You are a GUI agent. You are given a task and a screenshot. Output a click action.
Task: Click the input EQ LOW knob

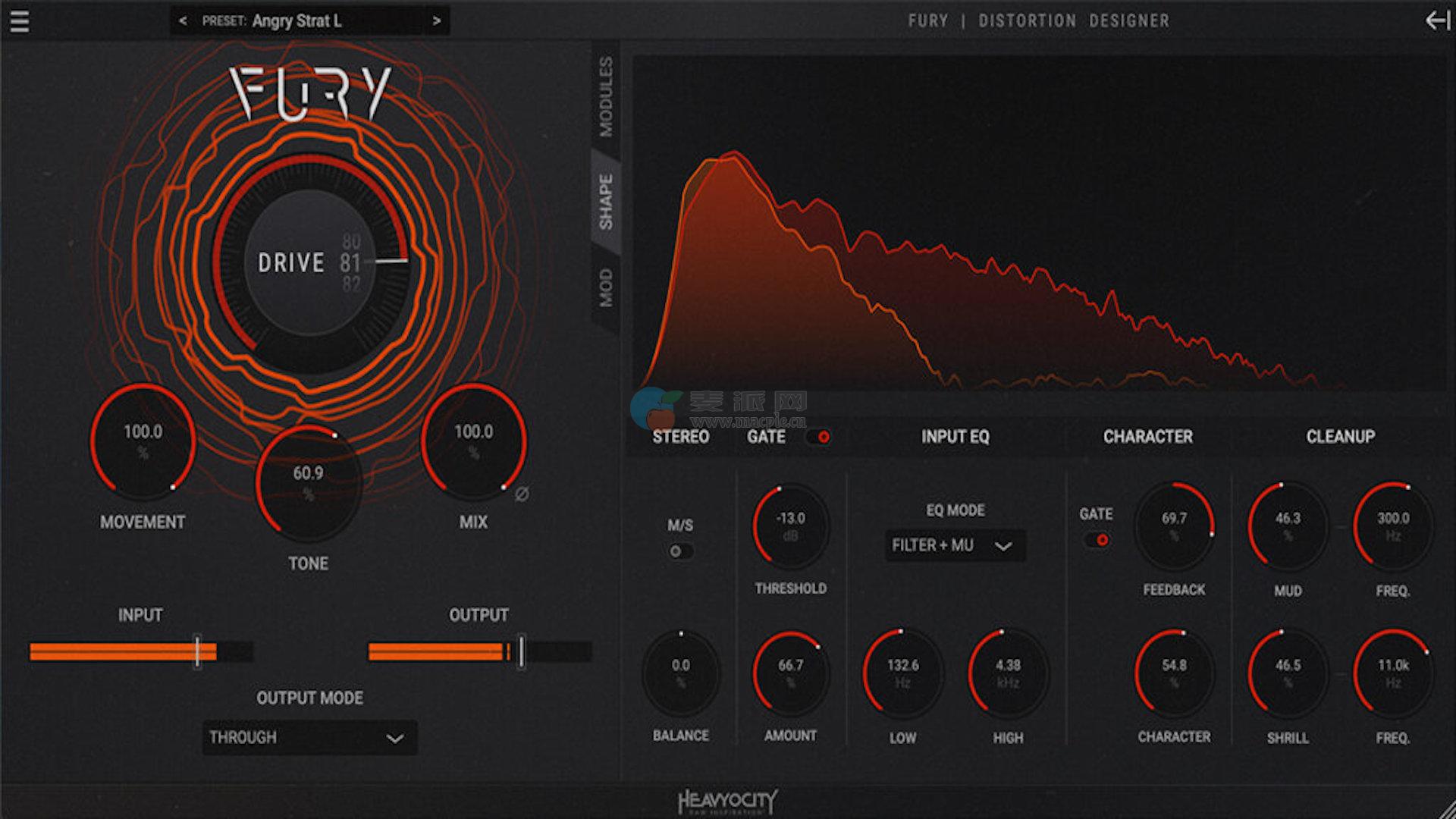point(902,673)
